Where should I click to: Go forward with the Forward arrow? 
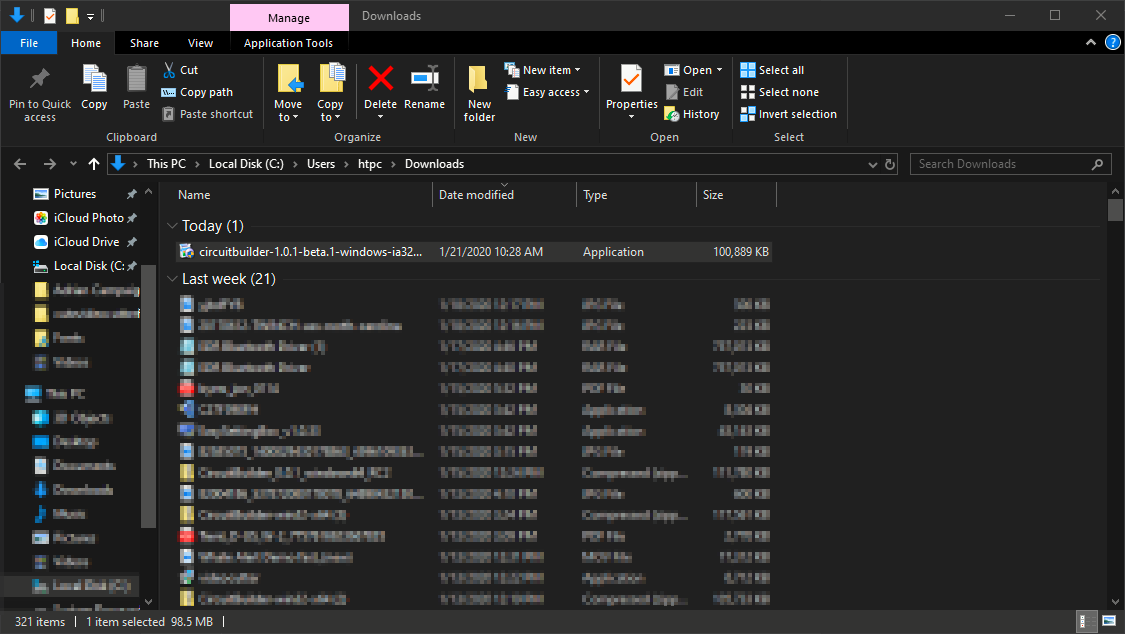50,164
